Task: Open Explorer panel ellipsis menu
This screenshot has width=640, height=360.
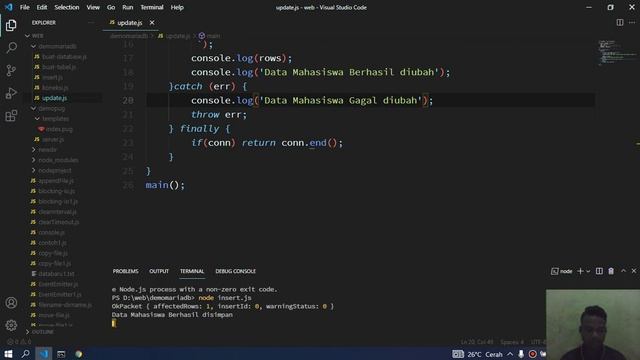Action: (91, 23)
